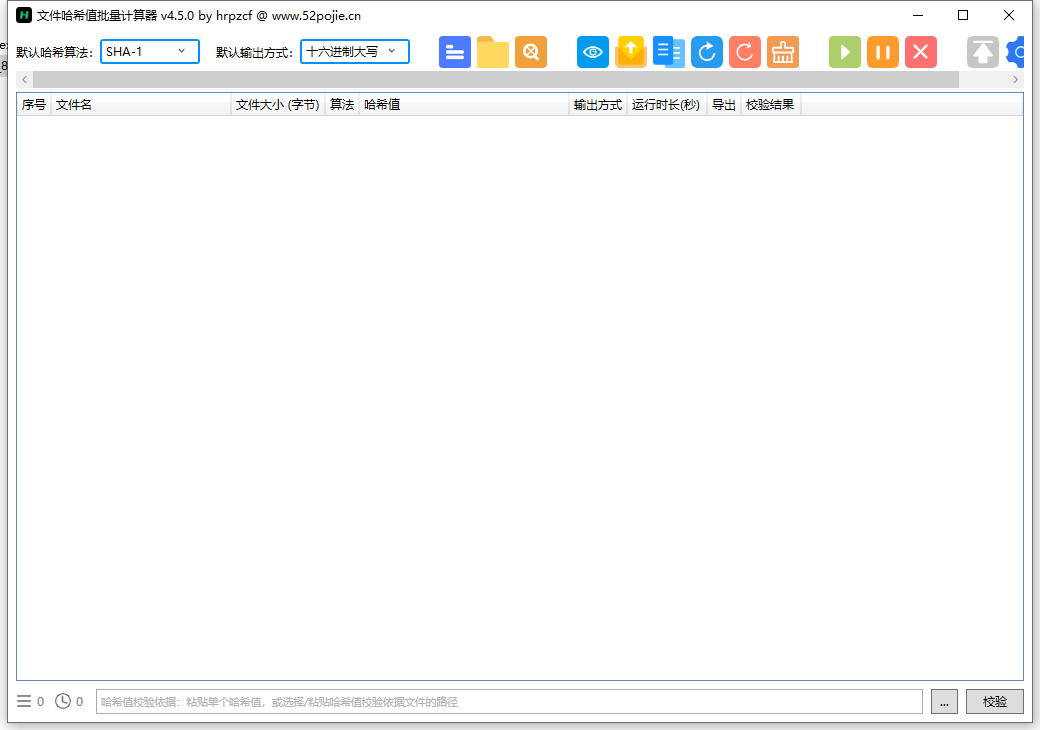The width and height of the screenshot is (1040, 730).
Task: Click the 校验 verify button
Action: (994, 701)
